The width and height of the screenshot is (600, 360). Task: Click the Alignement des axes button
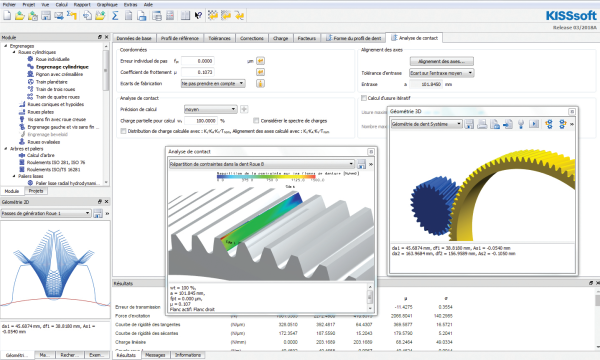(442, 61)
